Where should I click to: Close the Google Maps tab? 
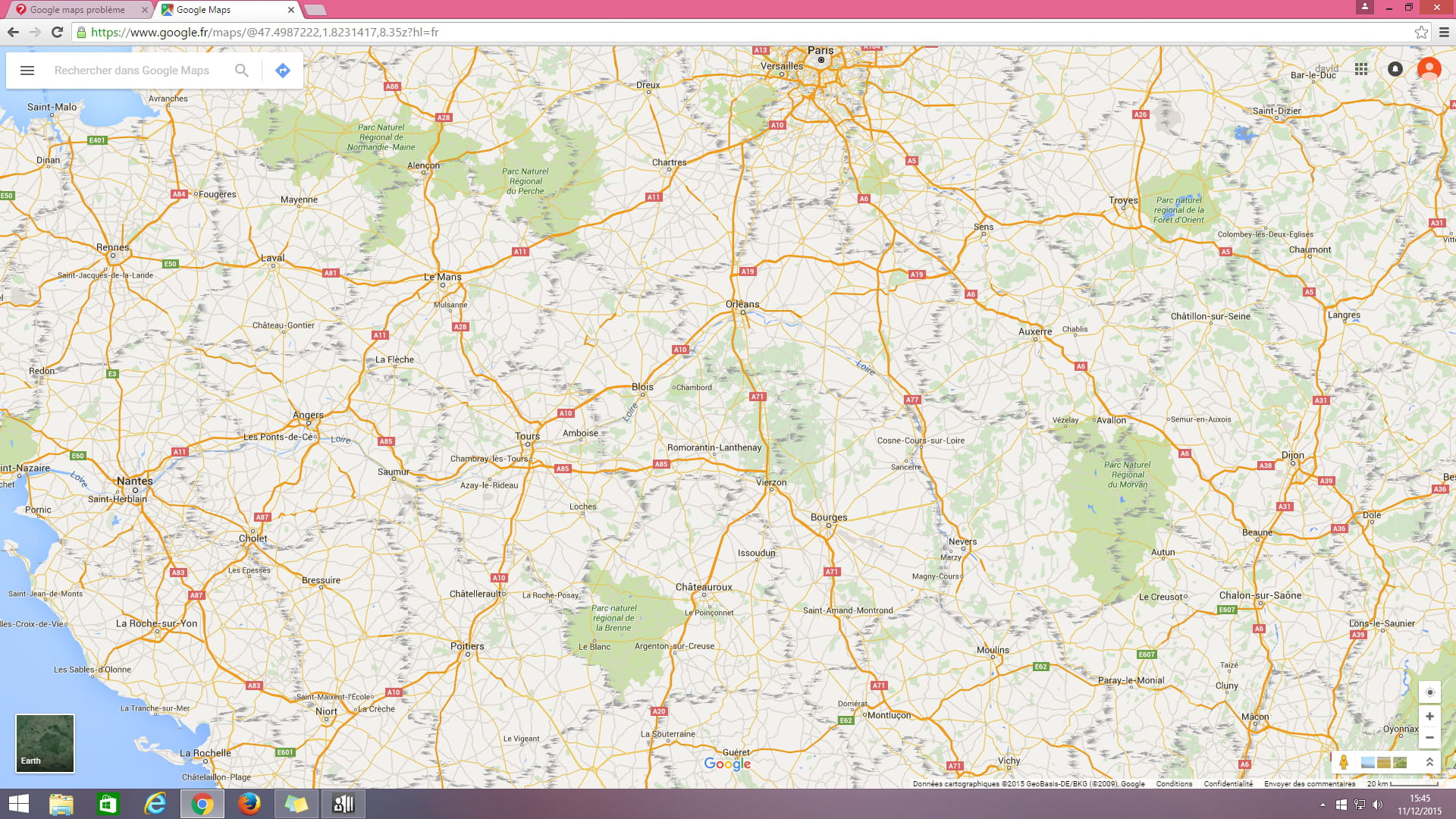291,10
